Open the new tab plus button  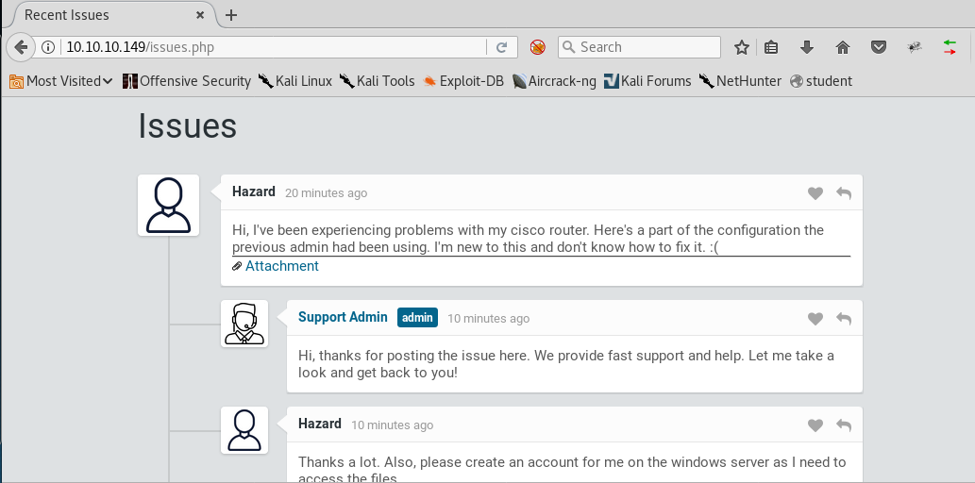point(231,15)
